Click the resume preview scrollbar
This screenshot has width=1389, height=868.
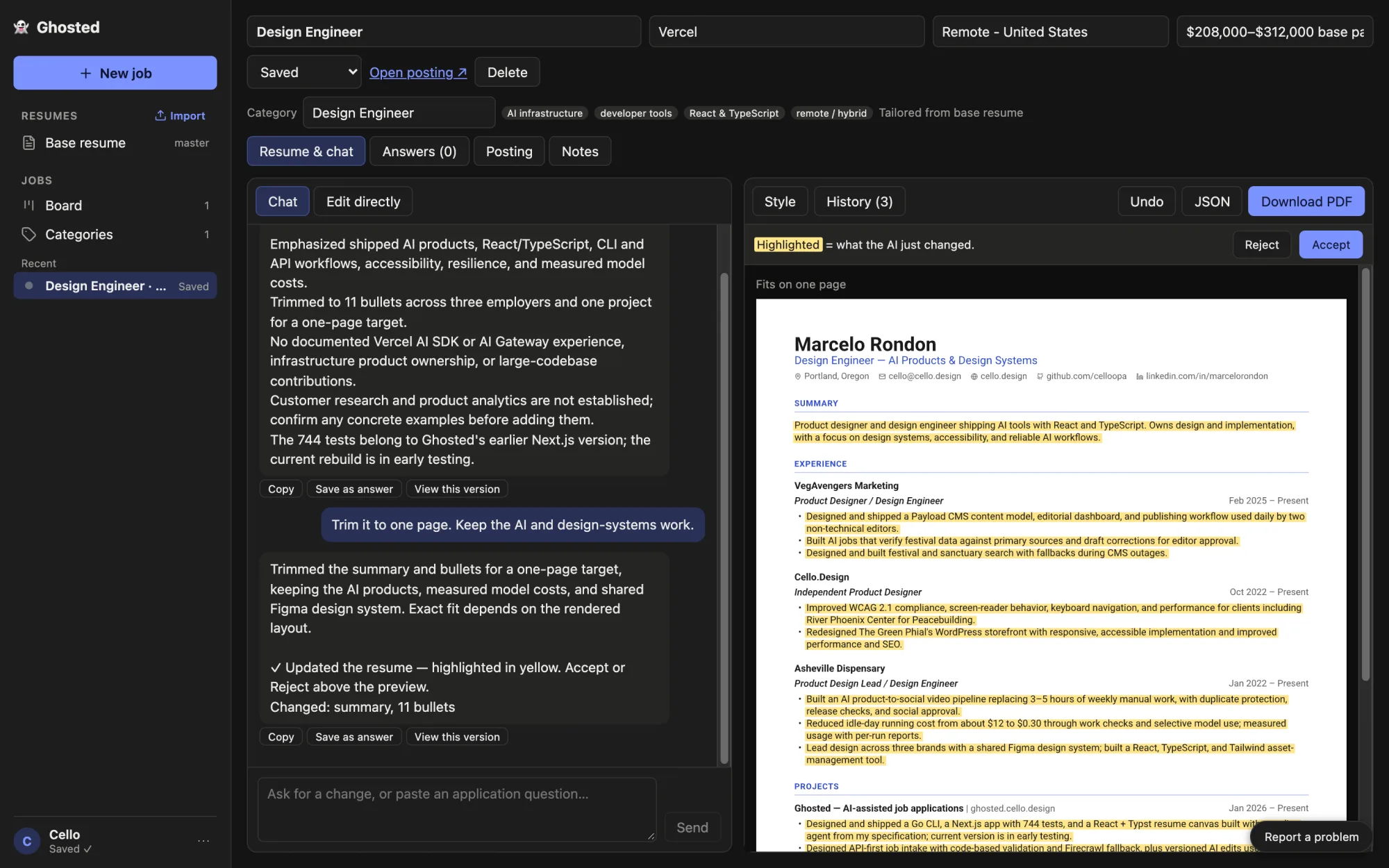[x=1365, y=474]
